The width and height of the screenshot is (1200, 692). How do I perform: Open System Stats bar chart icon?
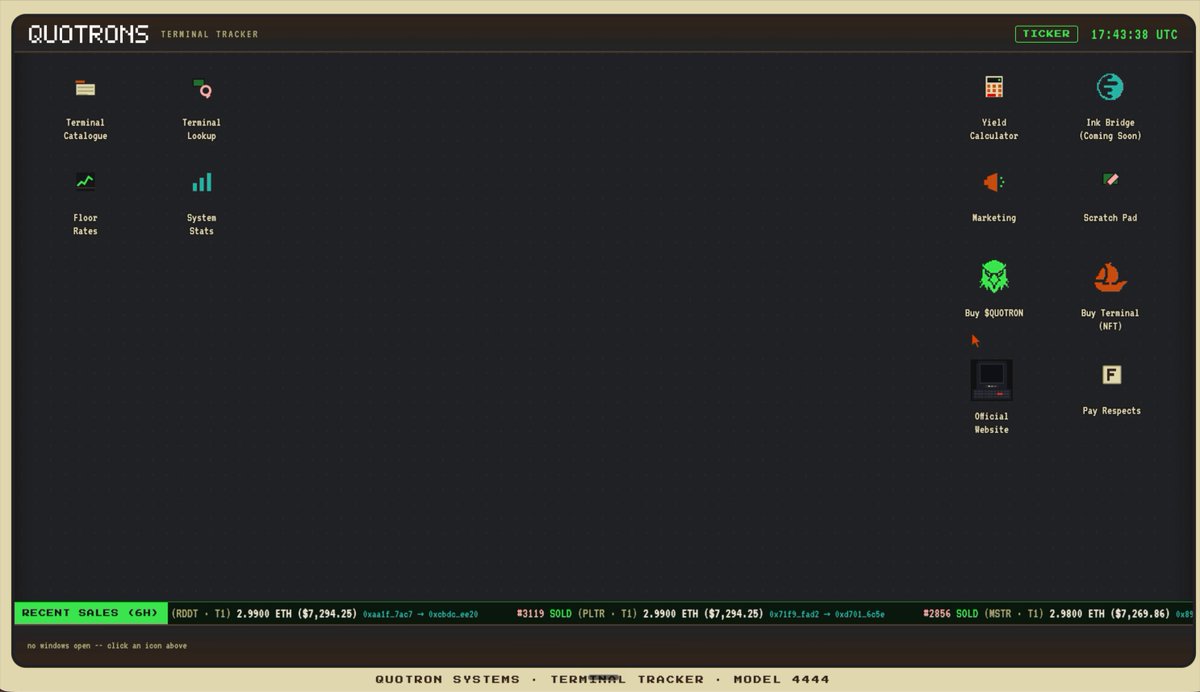(201, 183)
